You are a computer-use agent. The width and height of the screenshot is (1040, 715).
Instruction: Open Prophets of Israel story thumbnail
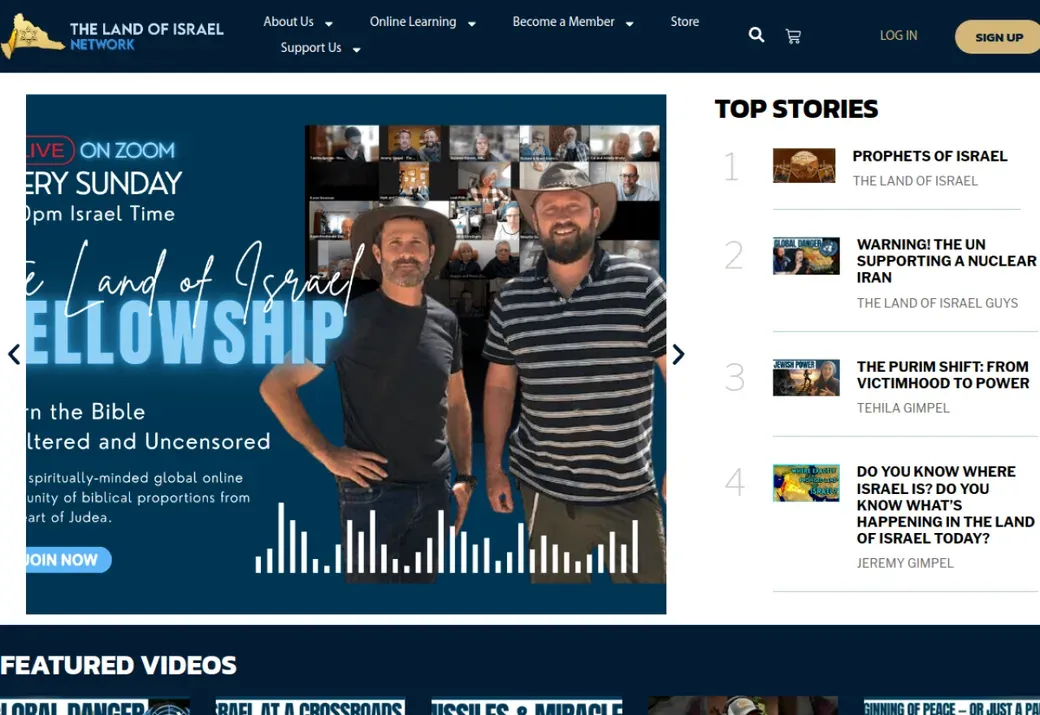804,166
